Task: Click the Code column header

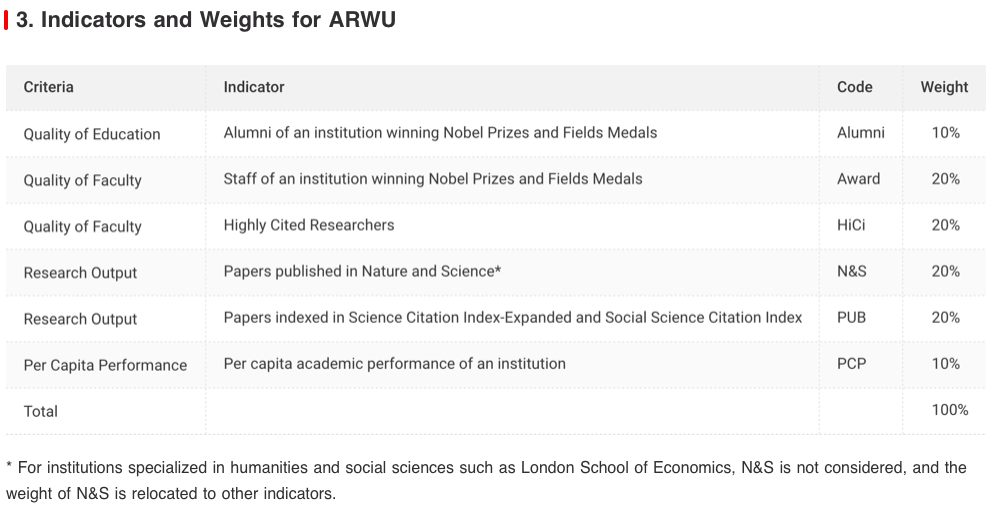Action: click(855, 87)
